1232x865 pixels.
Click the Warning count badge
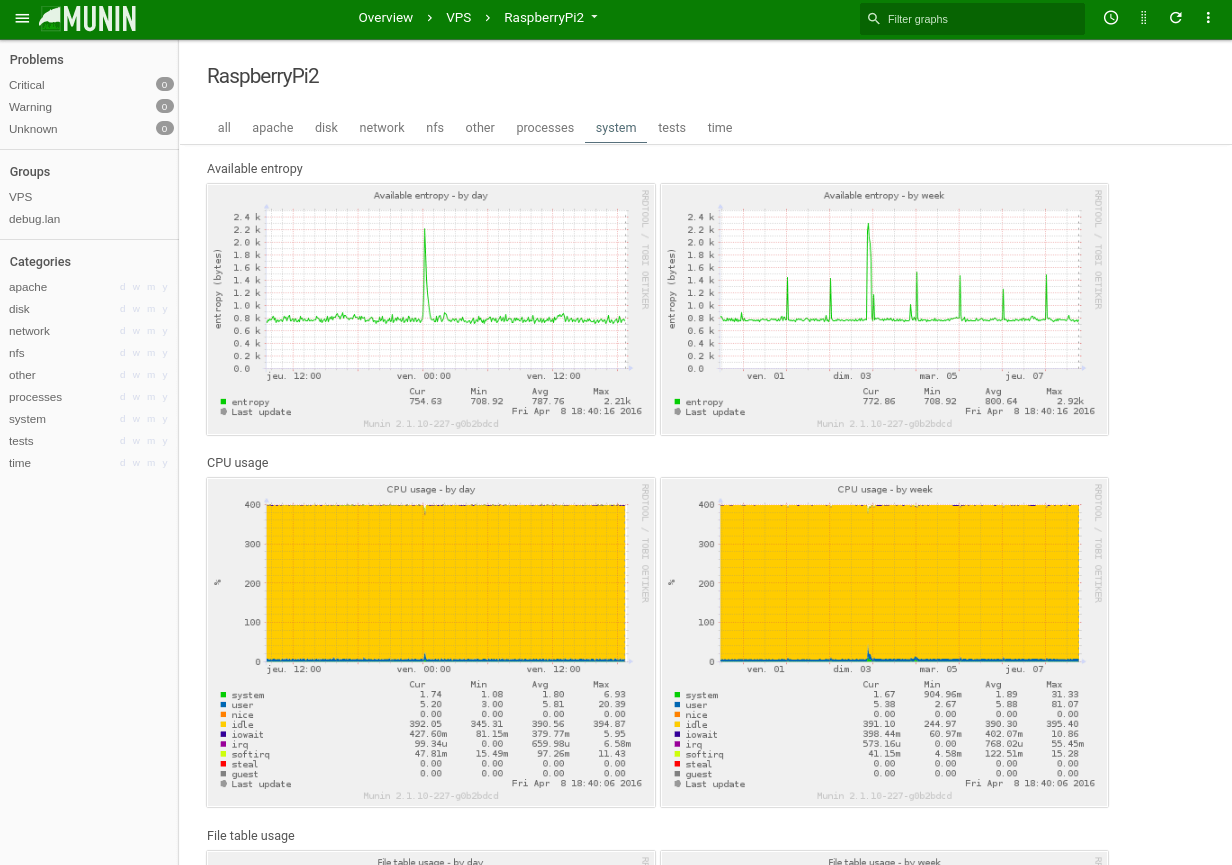pos(165,107)
